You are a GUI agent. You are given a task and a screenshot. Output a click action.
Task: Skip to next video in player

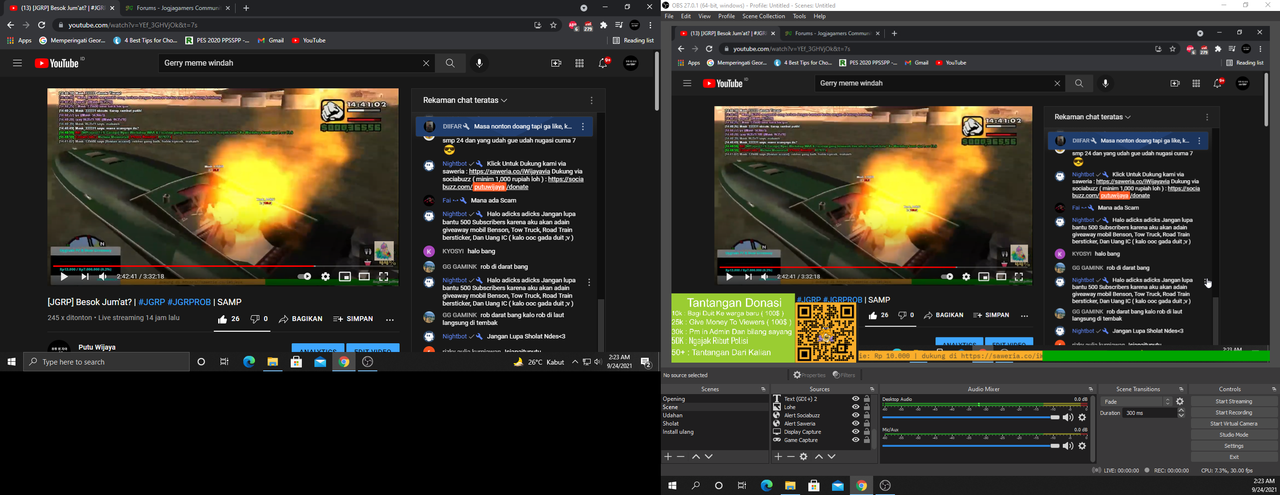pos(85,276)
